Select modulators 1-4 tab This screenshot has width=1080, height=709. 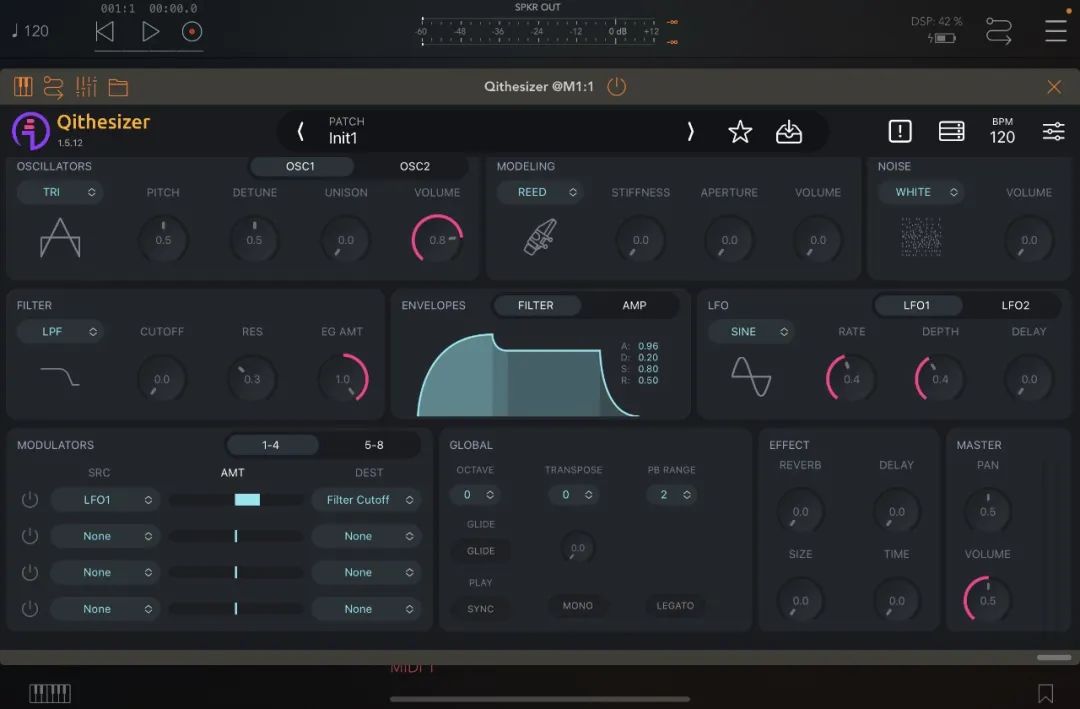(271, 445)
